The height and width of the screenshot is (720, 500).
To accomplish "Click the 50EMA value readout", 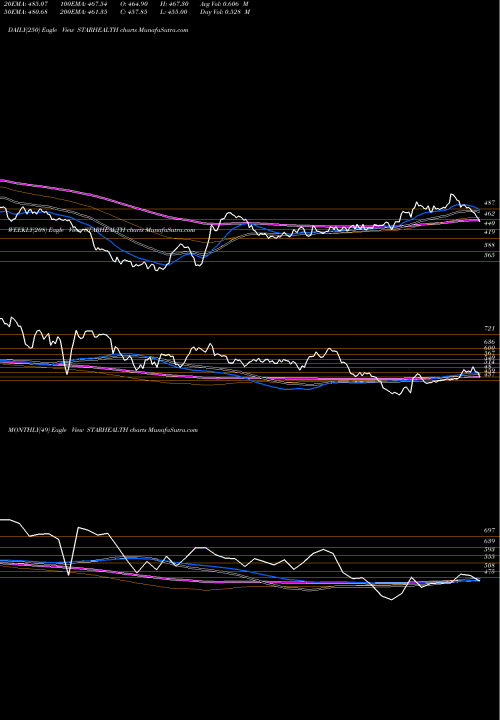I will pyautogui.click(x=28, y=12).
